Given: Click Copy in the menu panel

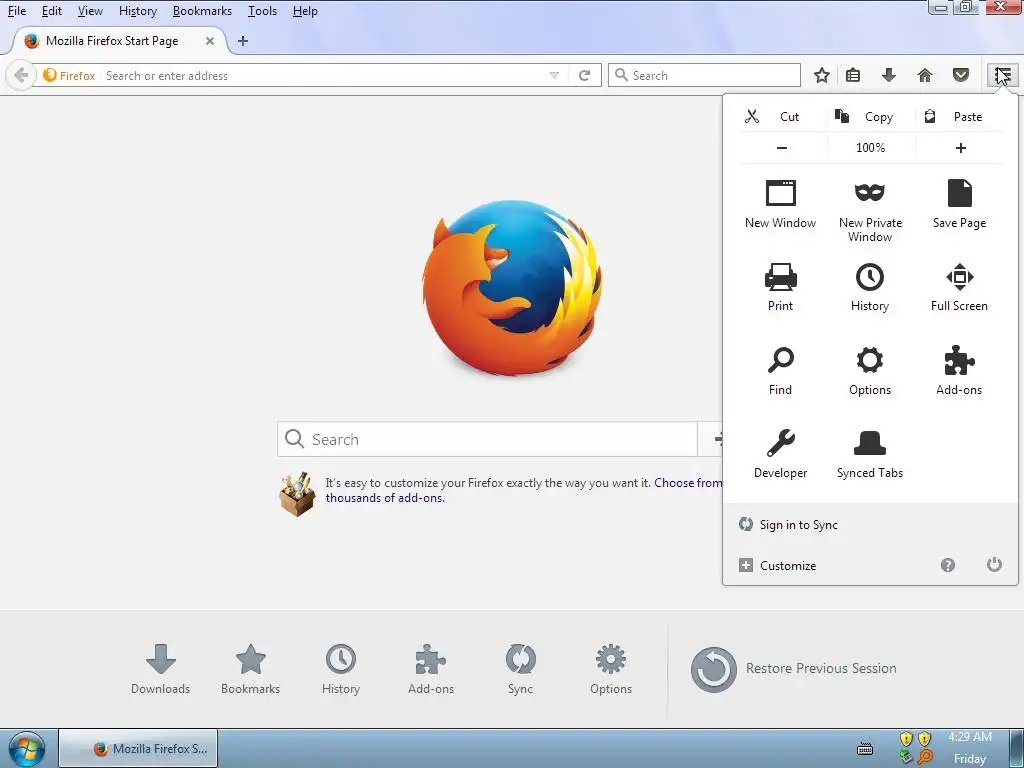Looking at the screenshot, I should pyautogui.click(x=871, y=117).
